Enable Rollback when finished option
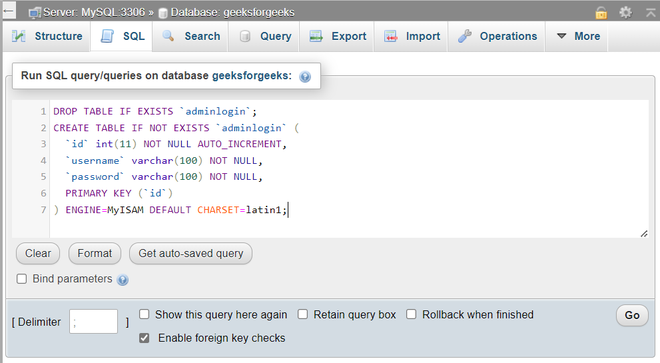This screenshot has height=363, width=660. 411,314
